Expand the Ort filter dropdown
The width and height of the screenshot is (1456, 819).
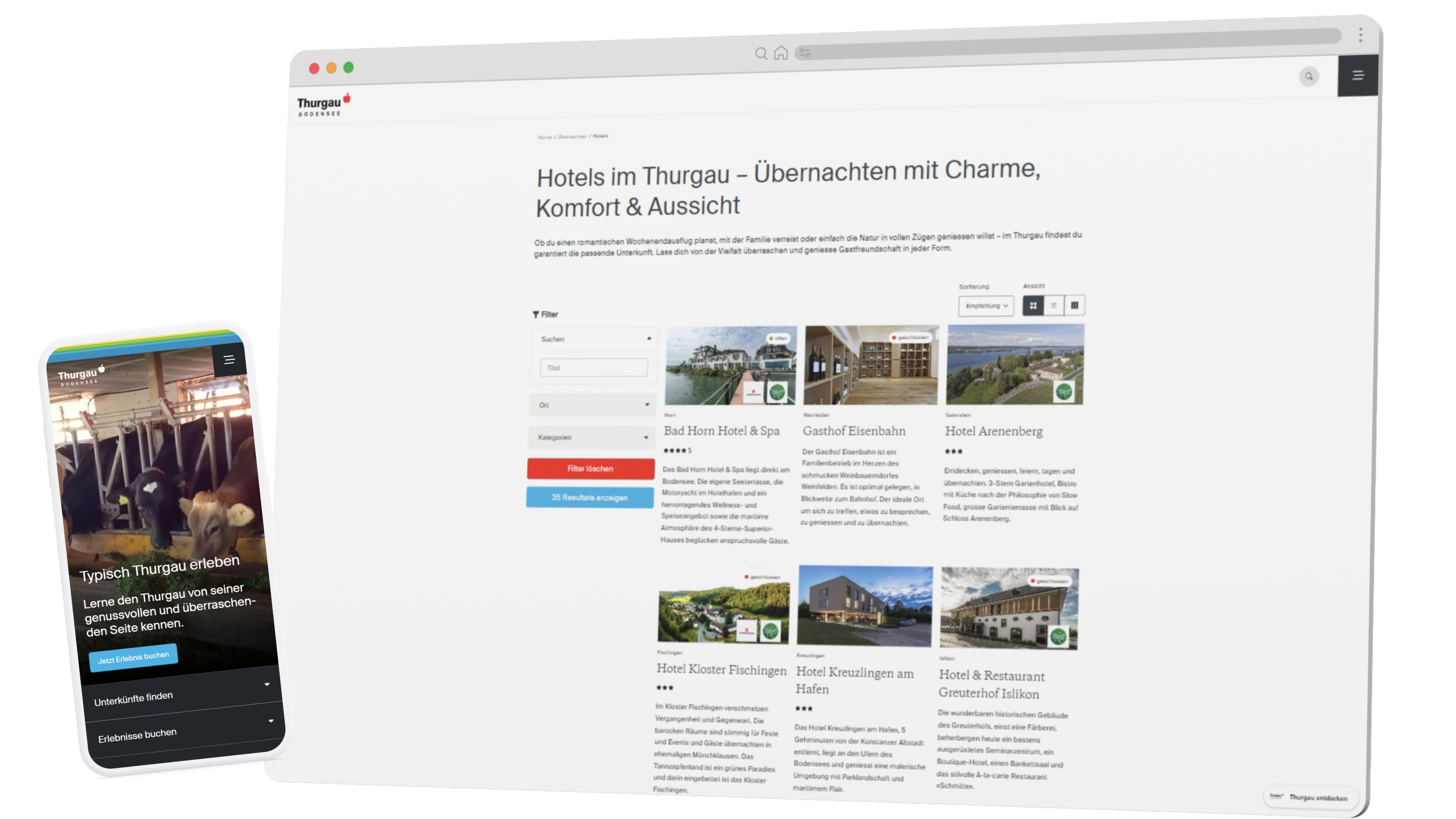tap(592, 404)
